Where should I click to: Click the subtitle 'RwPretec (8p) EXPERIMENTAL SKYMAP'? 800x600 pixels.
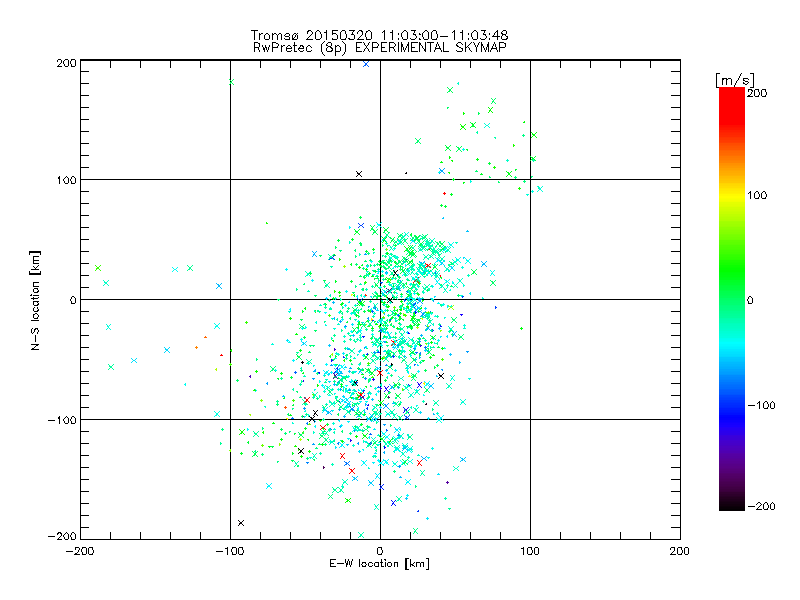tap(380, 48)
